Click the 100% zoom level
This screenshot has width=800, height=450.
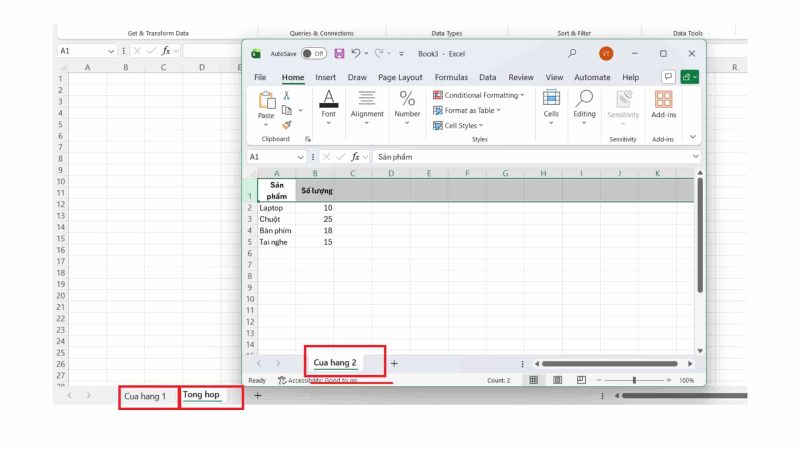[x=686, y=380]
